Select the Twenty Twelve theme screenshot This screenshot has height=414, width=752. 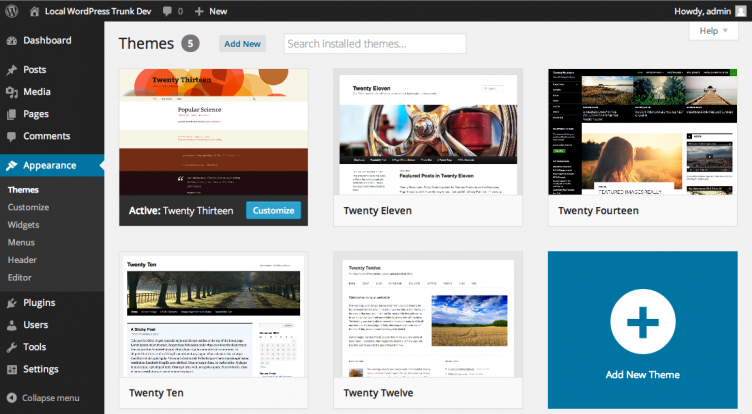coord(428,315)
